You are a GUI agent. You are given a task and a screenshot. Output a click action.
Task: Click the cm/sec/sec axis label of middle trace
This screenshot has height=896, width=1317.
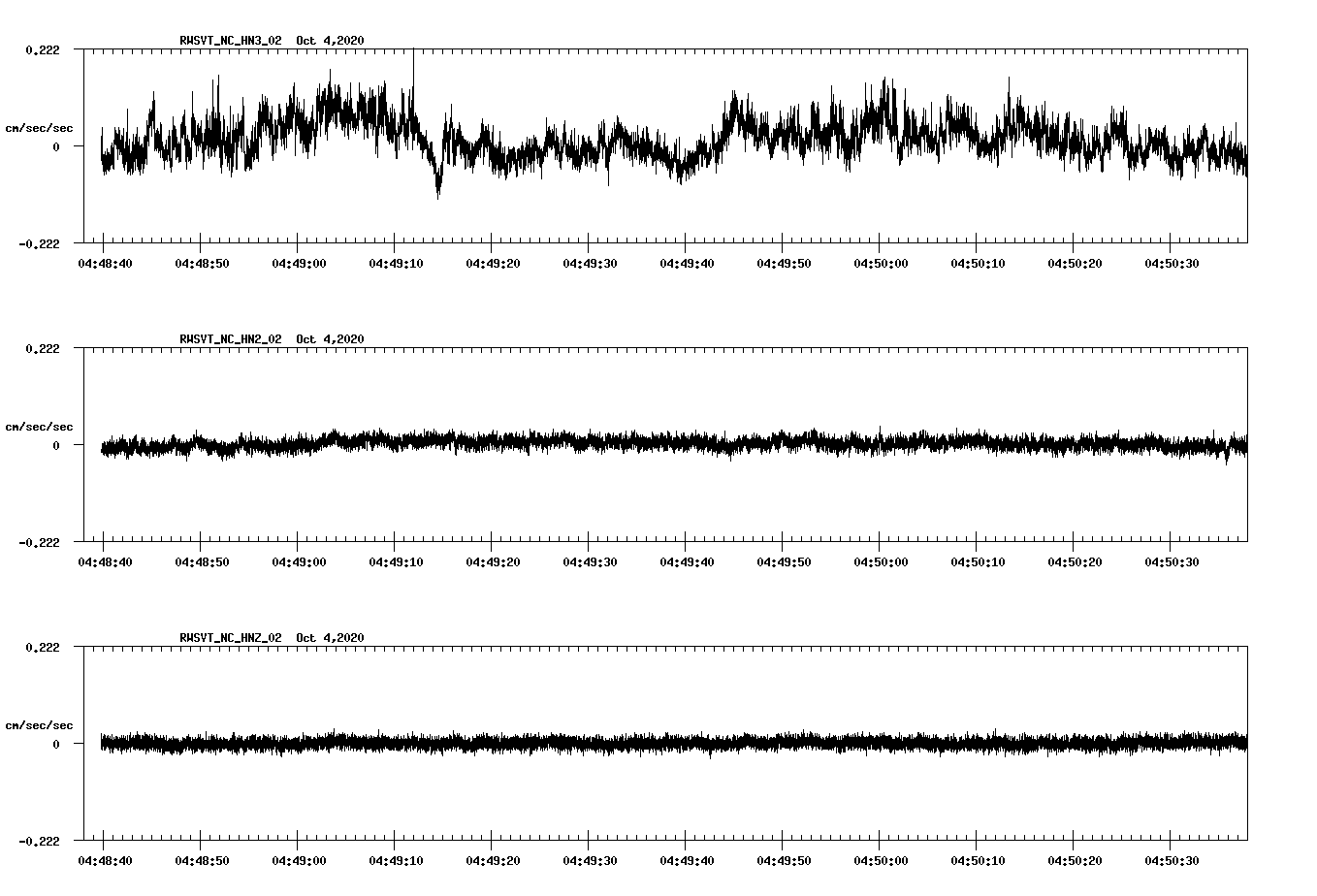(x=40, y=426)
